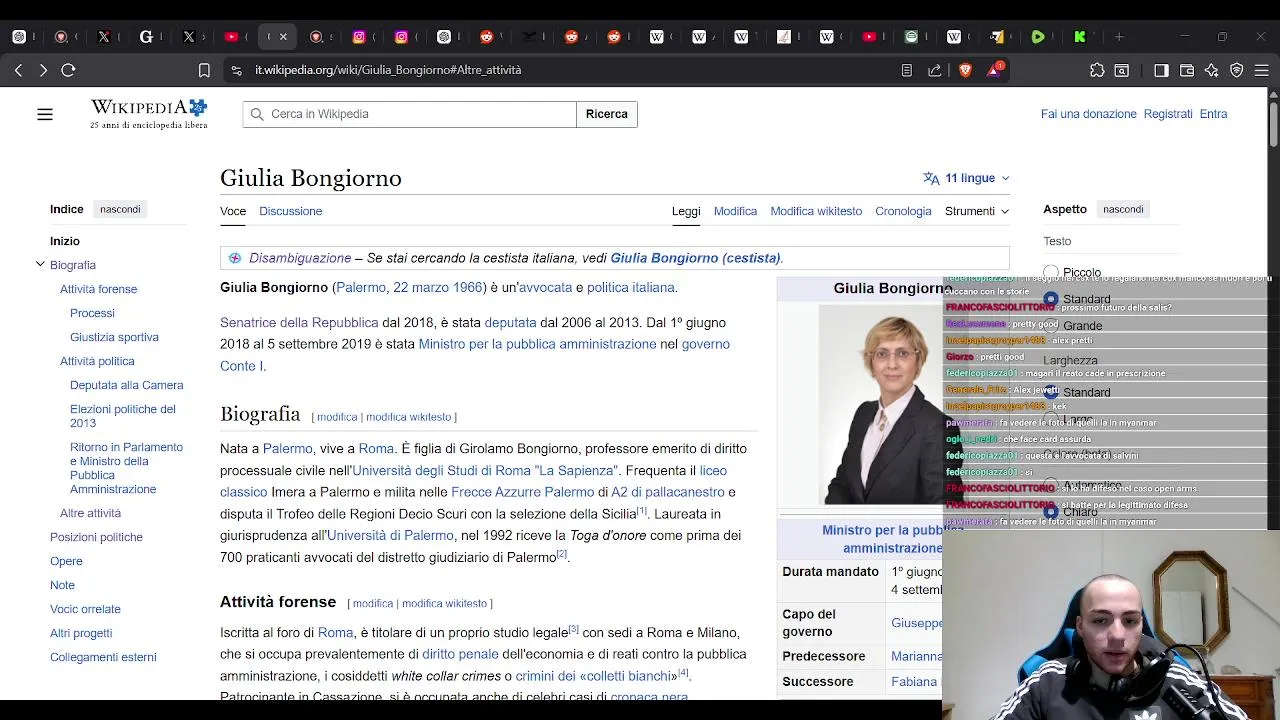Jump to Deputata alla Camera entry
1280x720 pixels.
(126, 385)
